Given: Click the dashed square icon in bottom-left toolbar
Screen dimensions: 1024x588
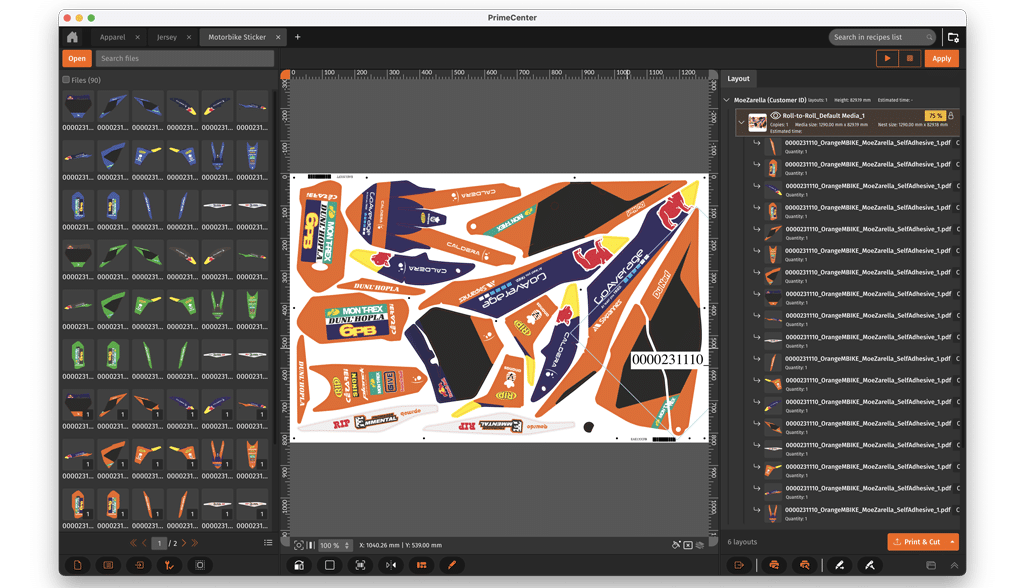Looking at the screenshot, I should (x=200, y=565).
